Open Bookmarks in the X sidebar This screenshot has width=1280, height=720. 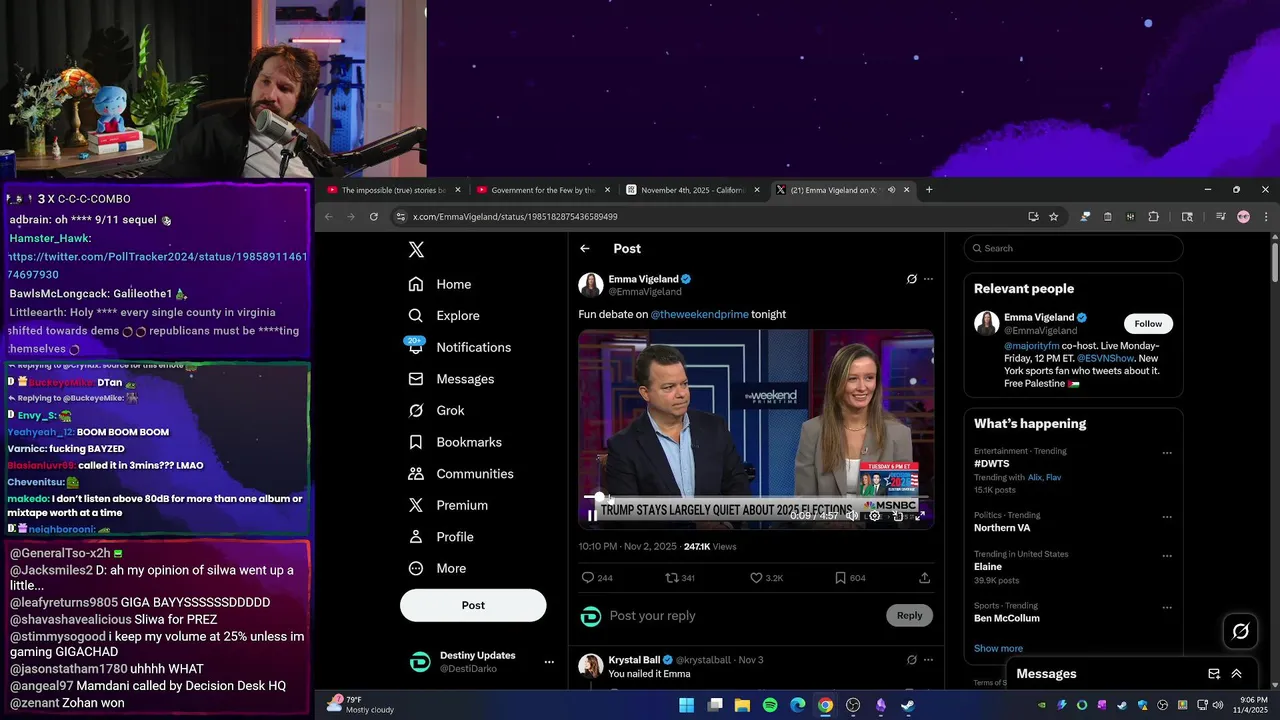pos(455,442)
